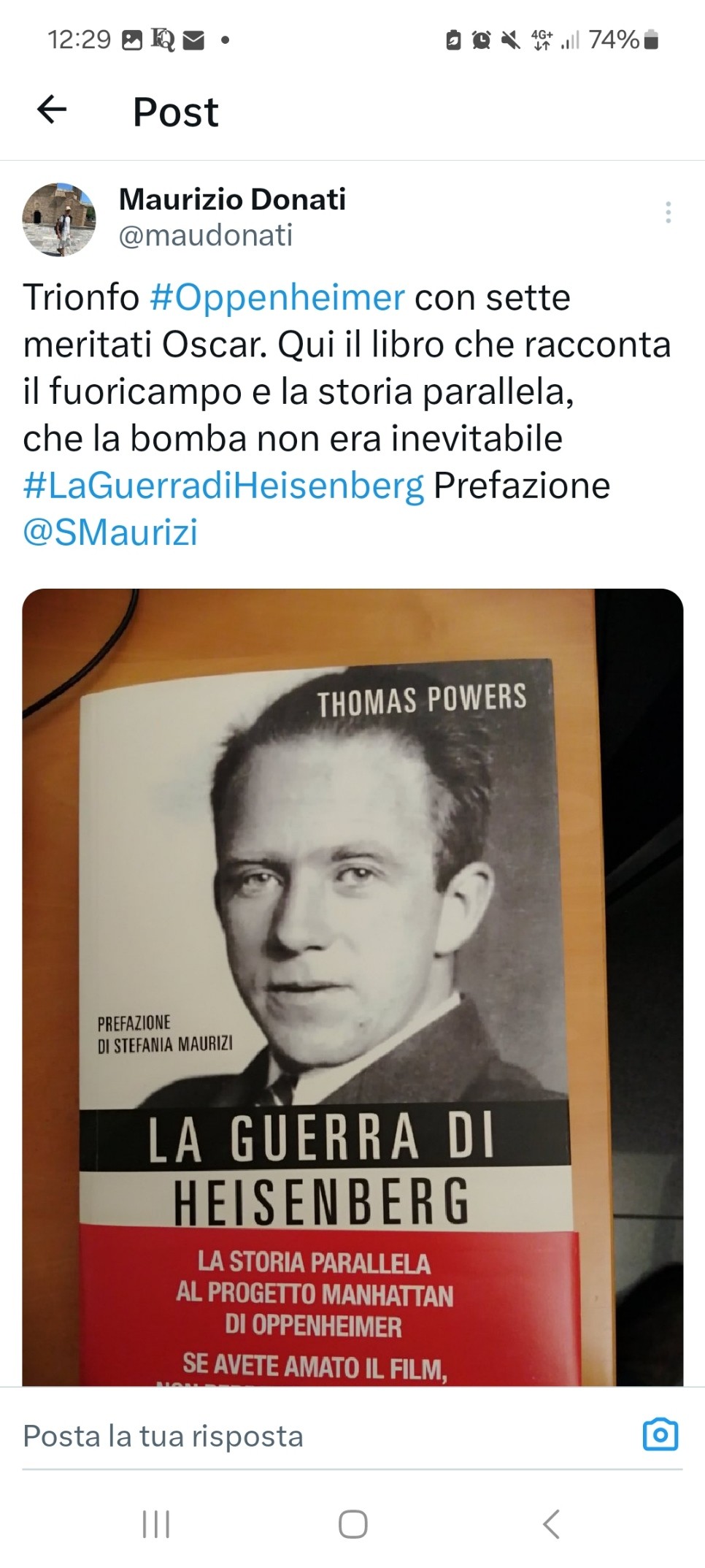Tap the Android recent apps button
The image size is (705, 1568).
point(155,1524)
